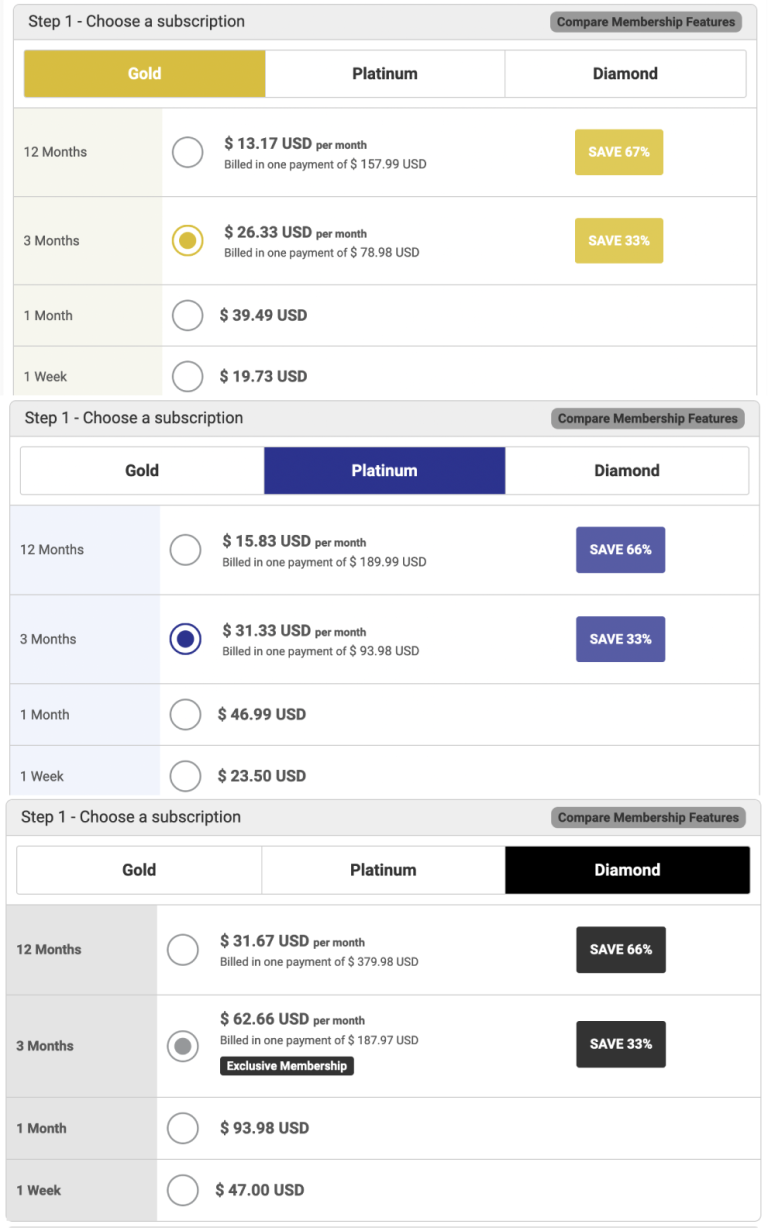
Task: Choose the $31.67 USD 12-month Diamond option
Action: point(183,950)
